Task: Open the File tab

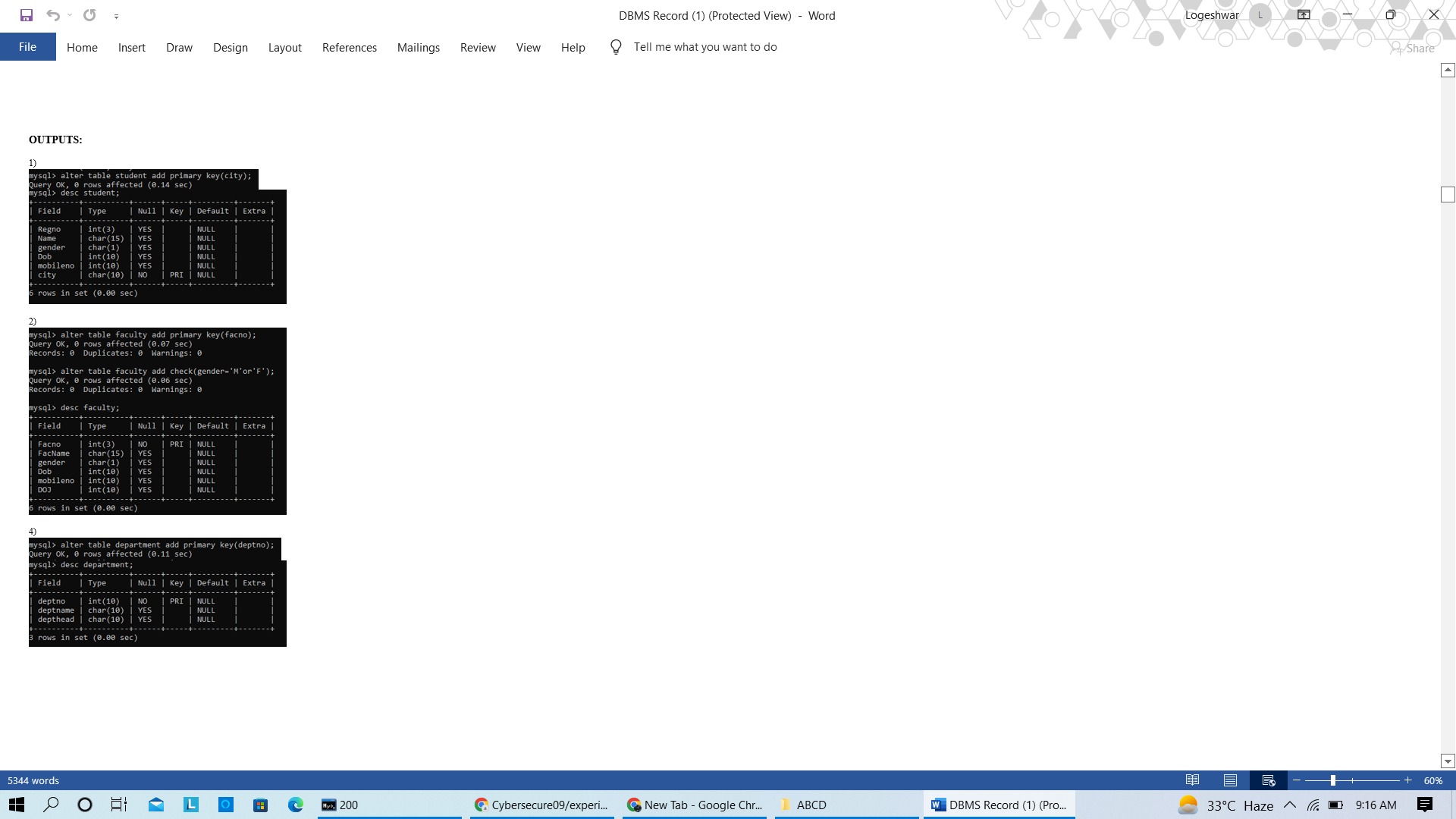Action: [27, 47]
